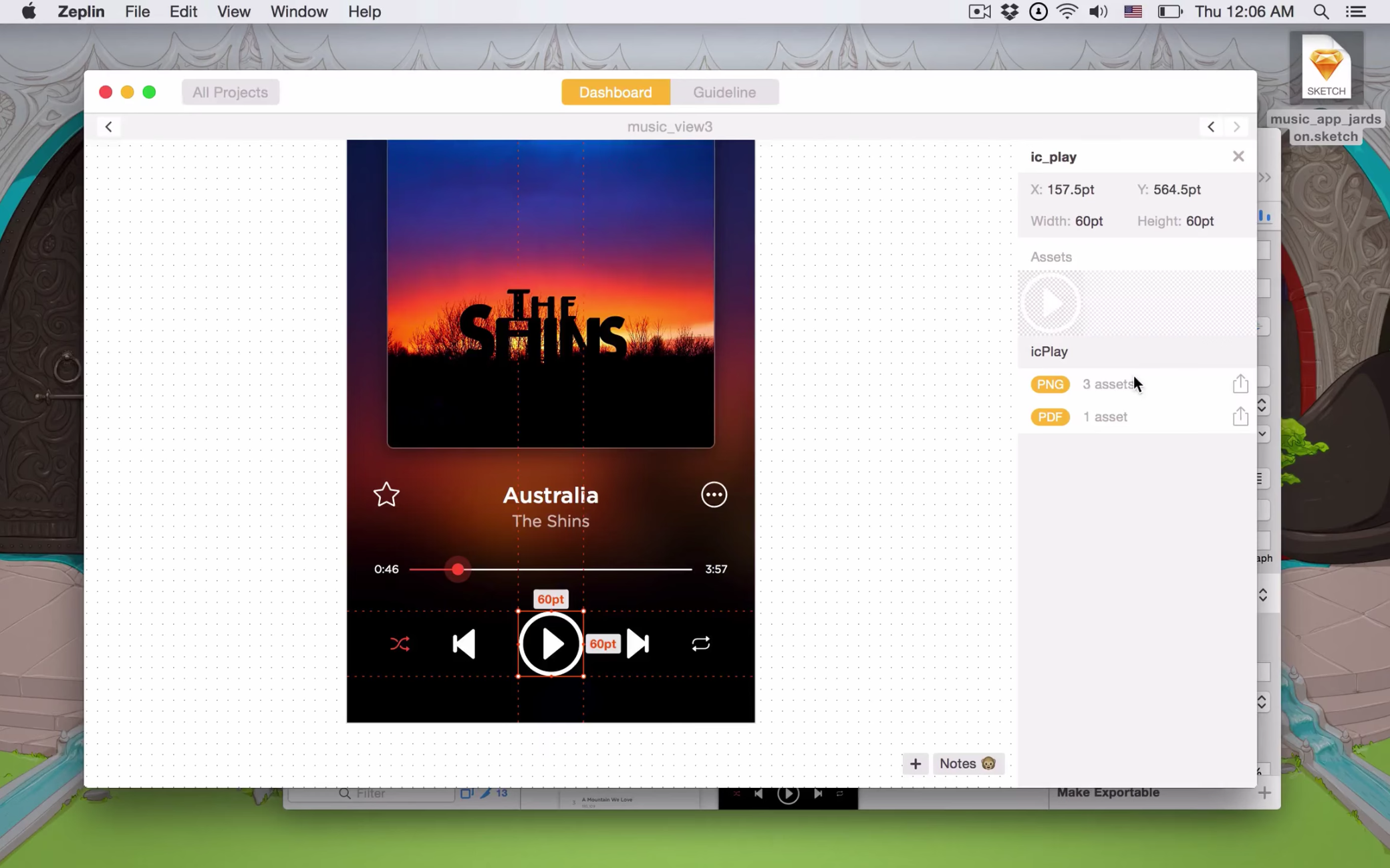Open the Edit menu
This screenshot has height=868, width=1390.
pos(182,11)
